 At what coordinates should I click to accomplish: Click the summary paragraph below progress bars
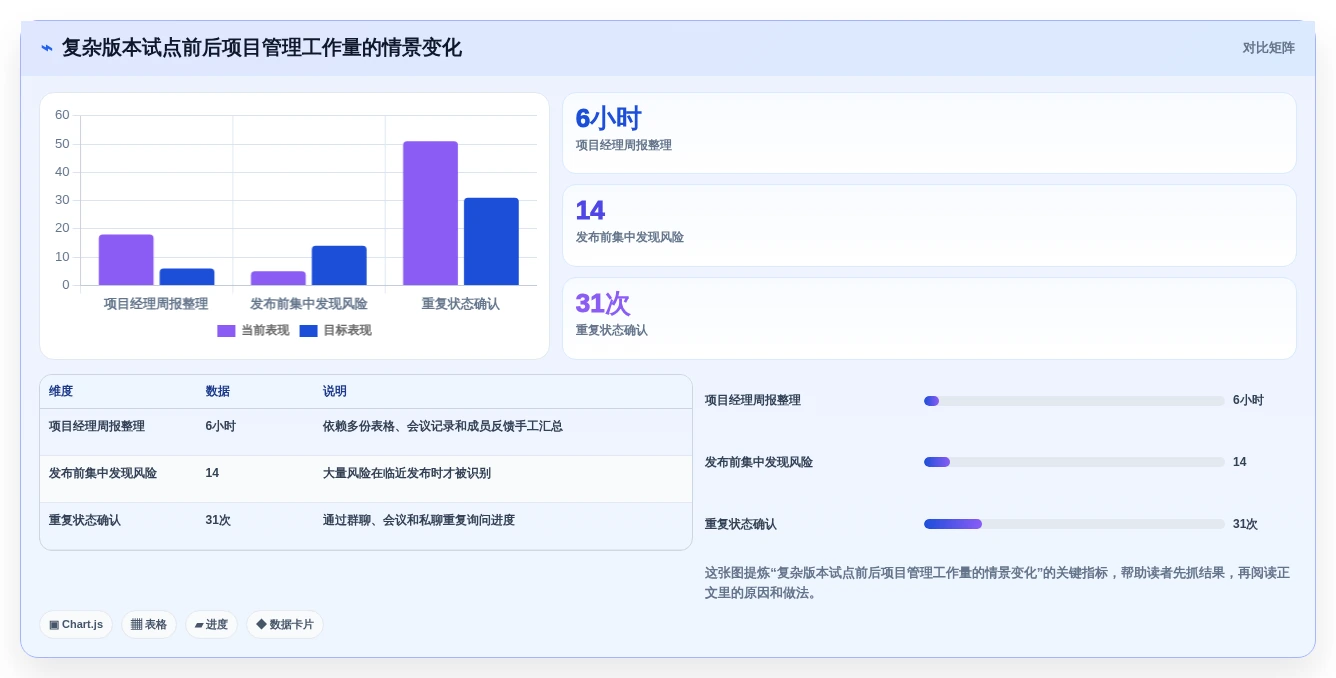998,583
